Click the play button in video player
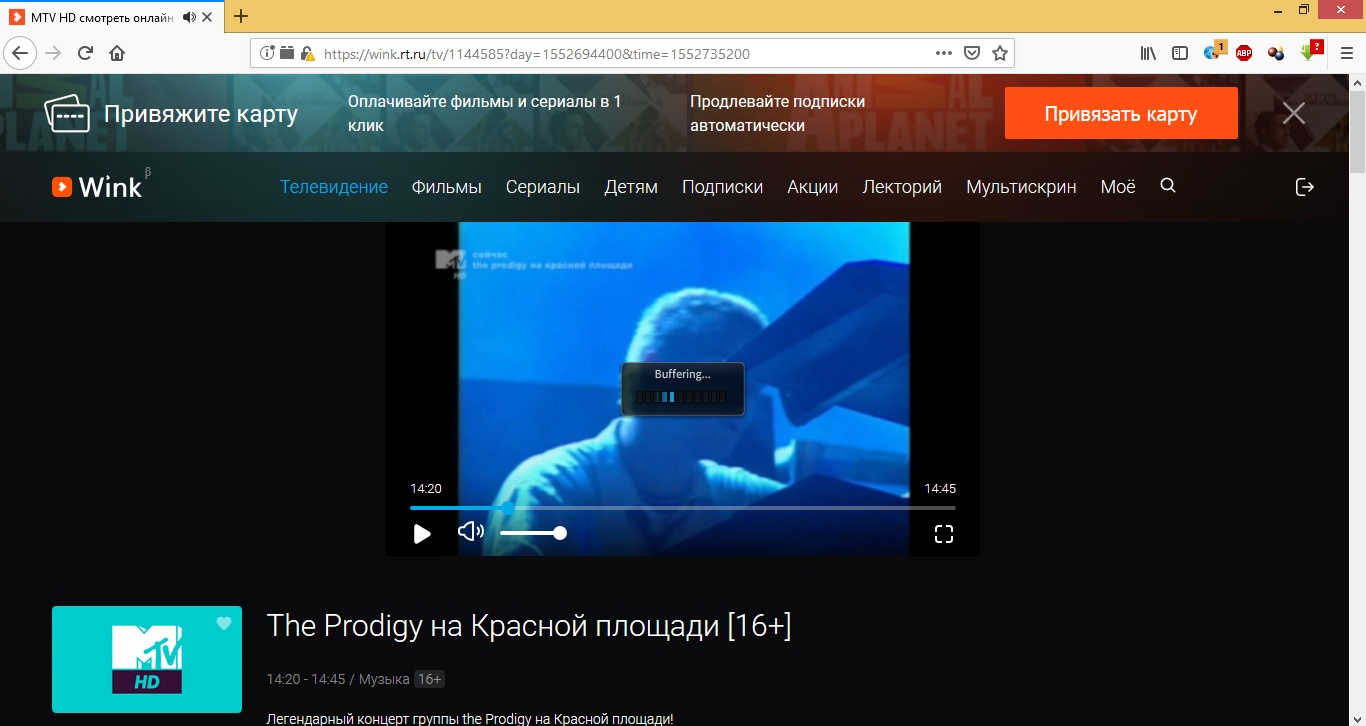Screen dimensions: 1366x726 click(x=422, y=534)
